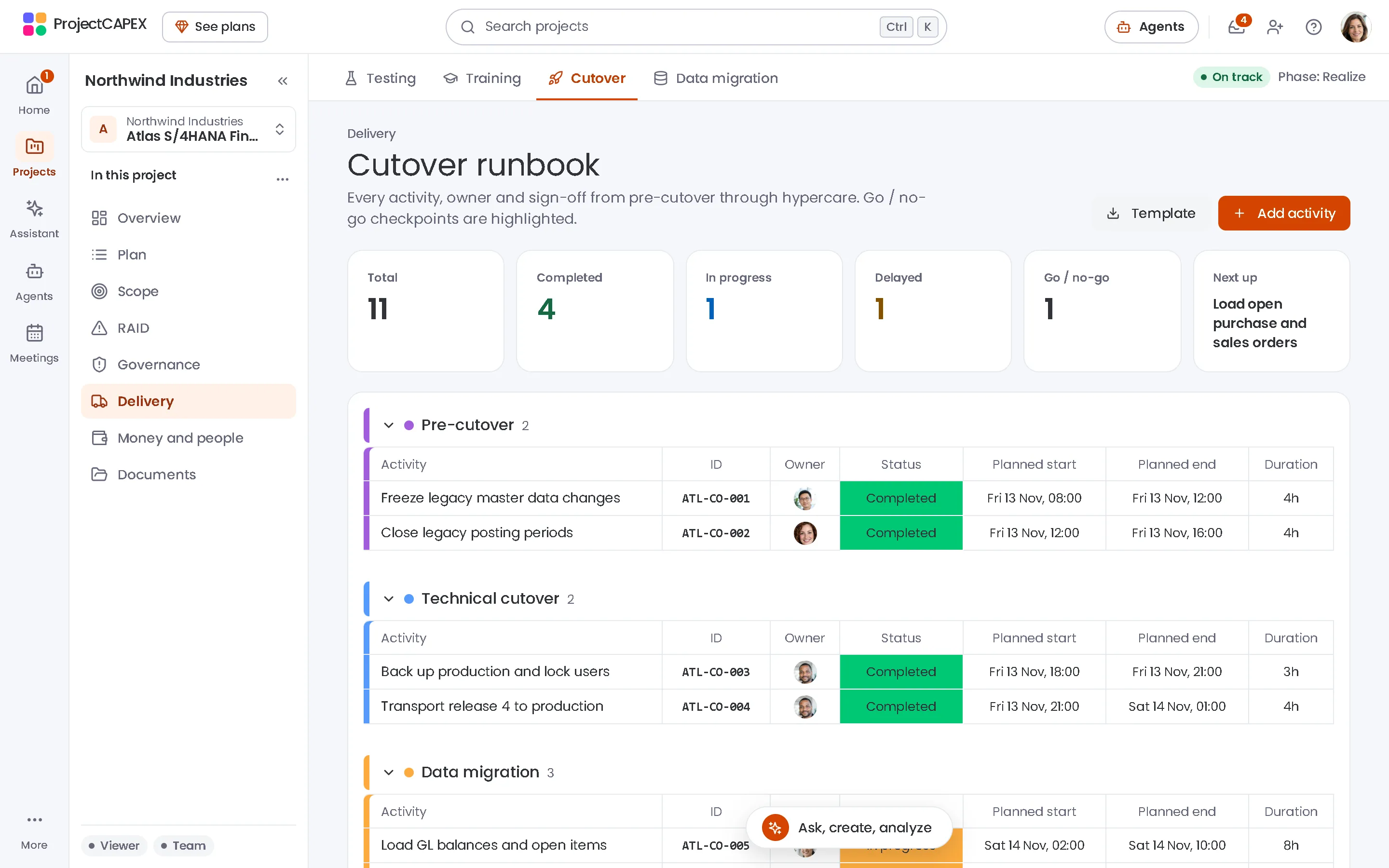
Task: Select the Cutover tab
Action: (x=586, y=78)
